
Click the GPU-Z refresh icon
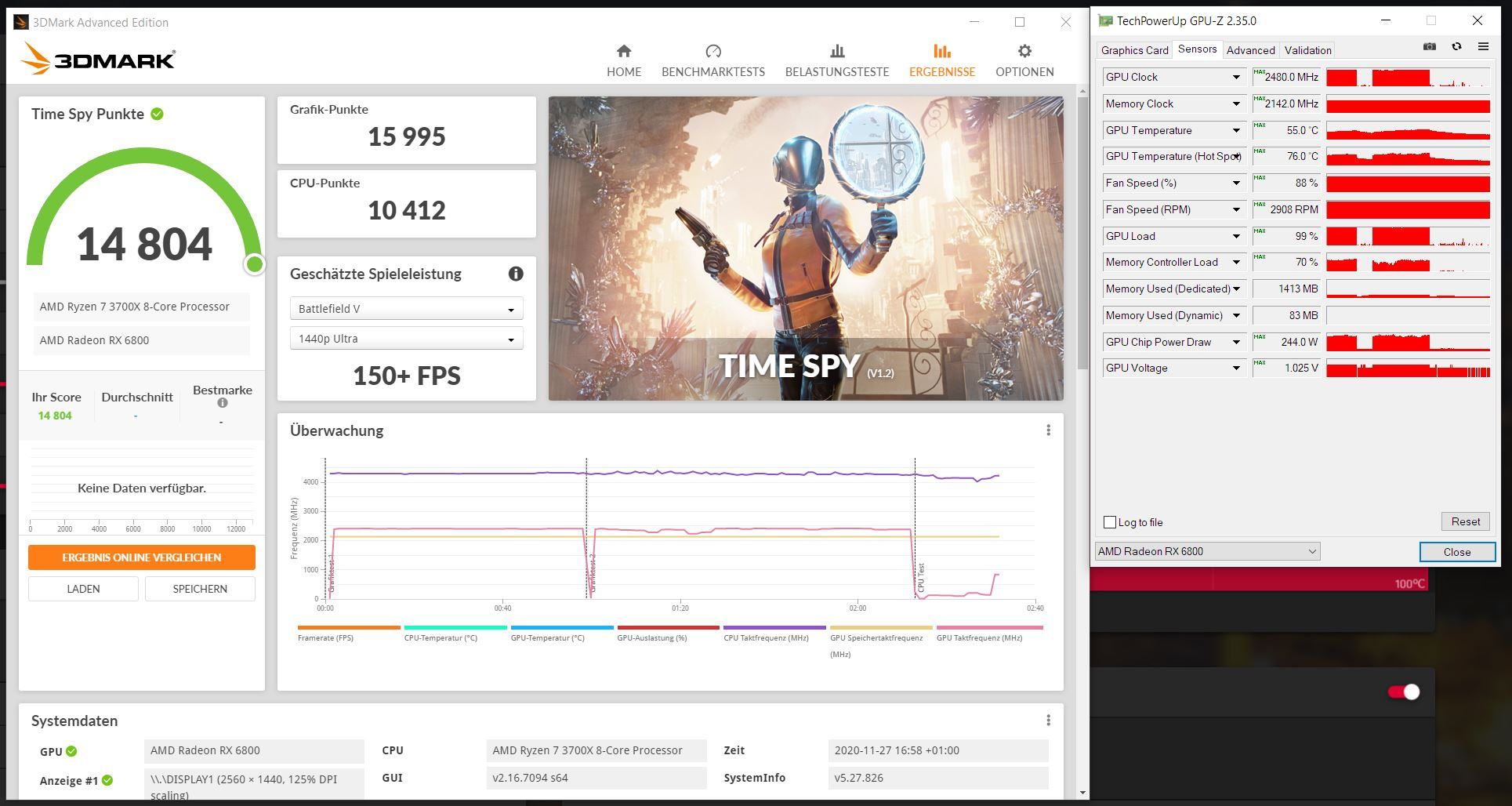(x=1456, y=47)
